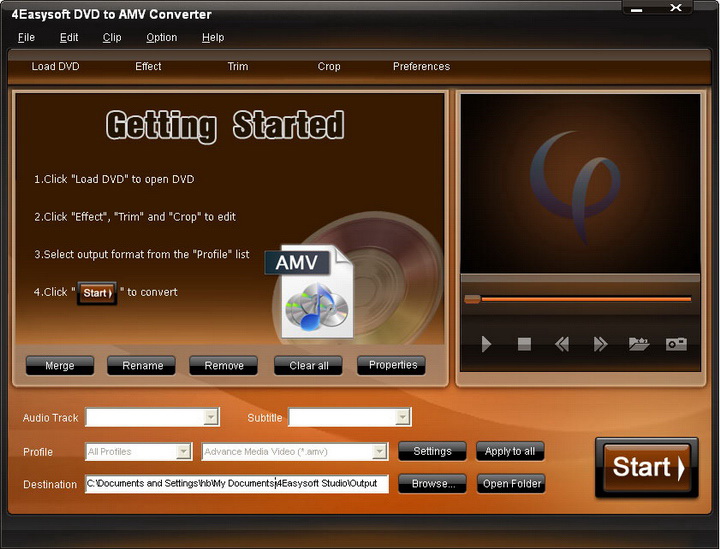Open the Trim tool

click(x=238, y=67)
